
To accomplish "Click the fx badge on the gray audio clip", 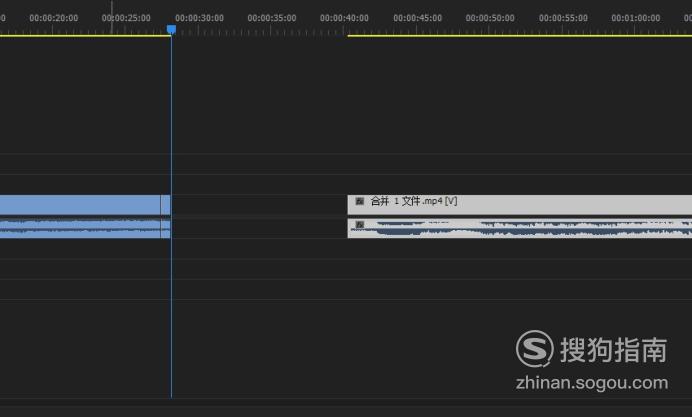I will (360, 225).
